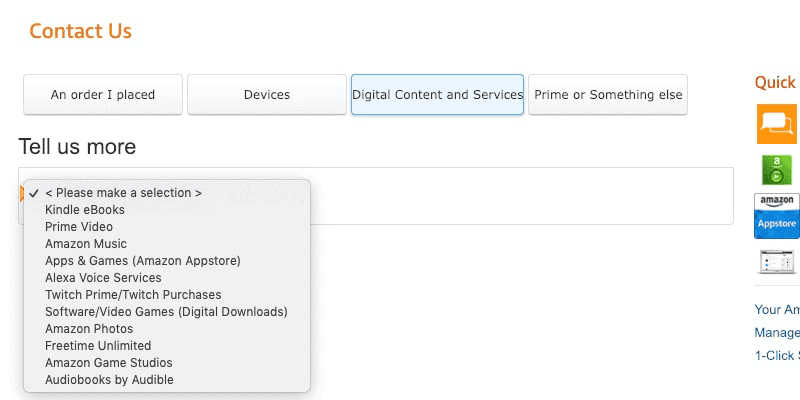800x400 pixels.
Task: Choose Apps & Games (Amazon Appstore)
Action: pyautogui.click(x=167, y=261)
